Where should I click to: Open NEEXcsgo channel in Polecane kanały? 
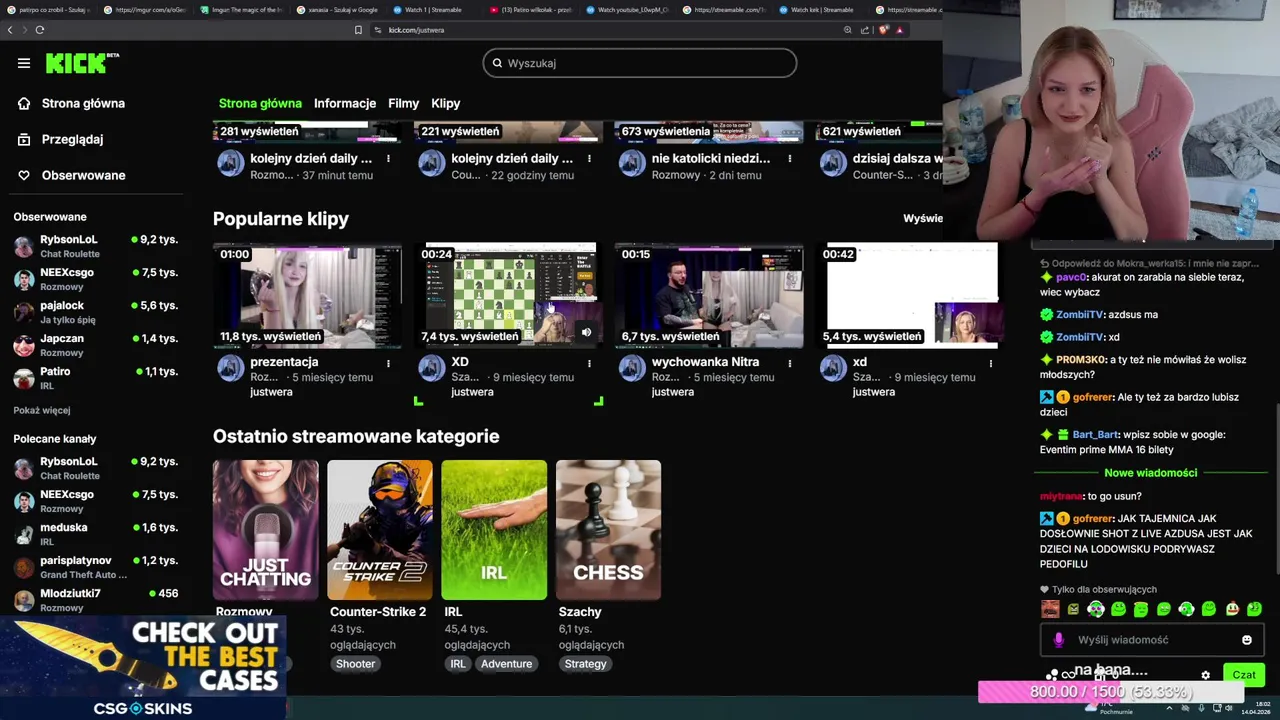pos(95,501)
